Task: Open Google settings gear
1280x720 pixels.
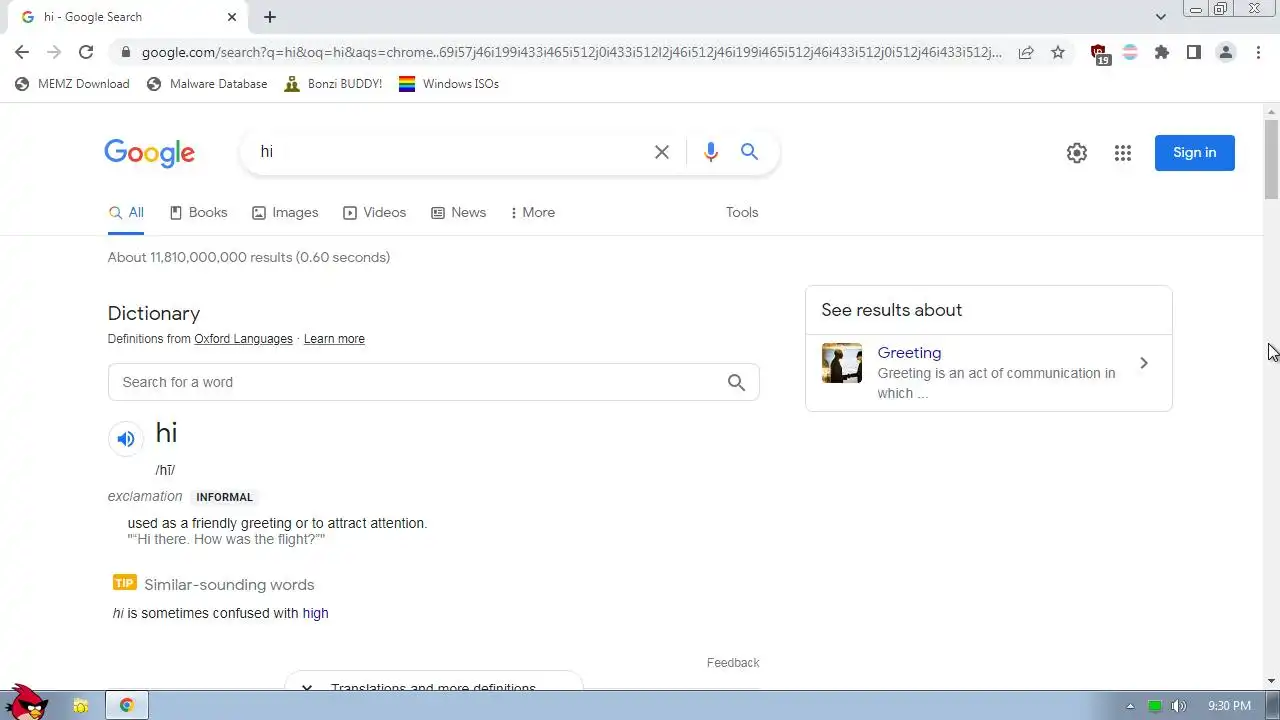Action: point(1077,153)
